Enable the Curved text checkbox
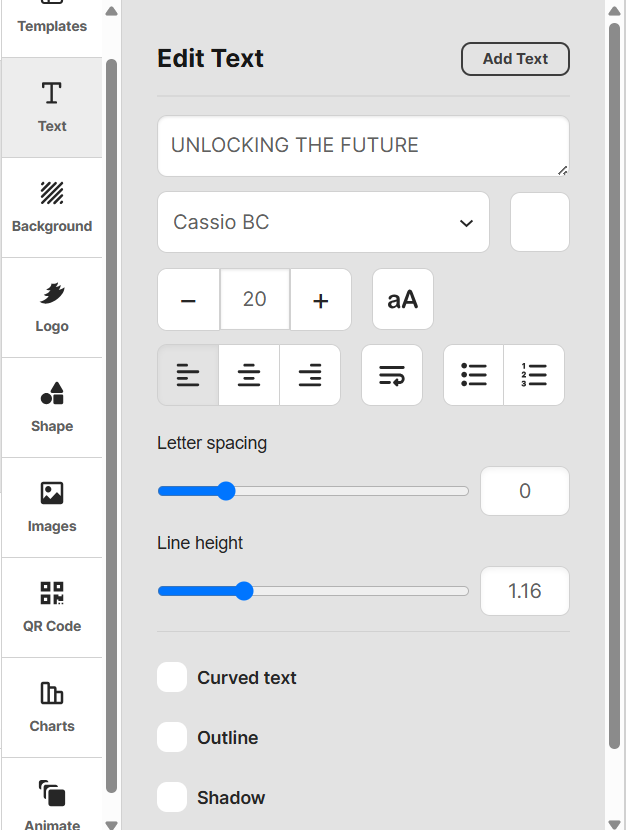This screenshot has height=830, width=626. (172, 677)
